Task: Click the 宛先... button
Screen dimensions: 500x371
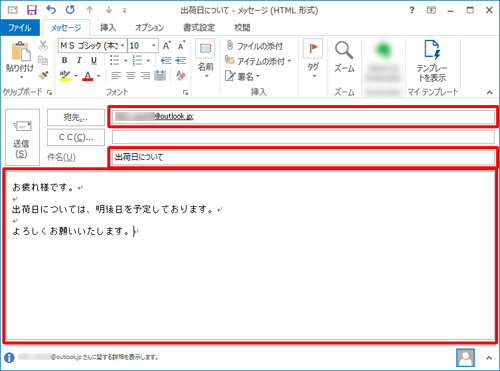Action: point(76,117)
